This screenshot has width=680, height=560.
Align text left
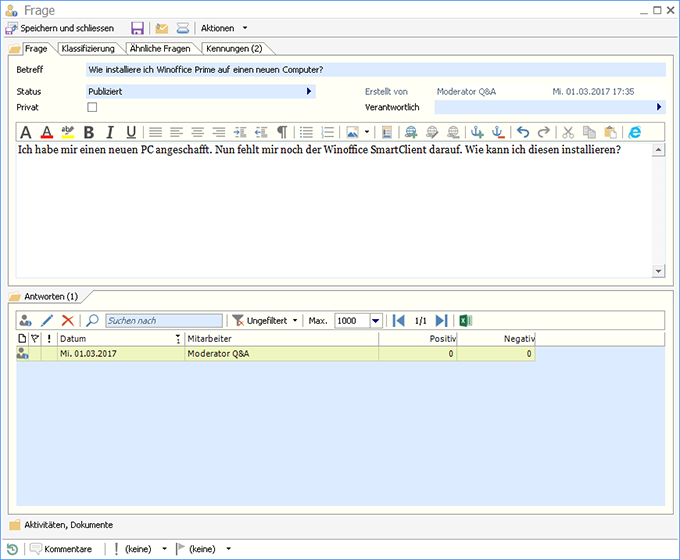(177, 132)
